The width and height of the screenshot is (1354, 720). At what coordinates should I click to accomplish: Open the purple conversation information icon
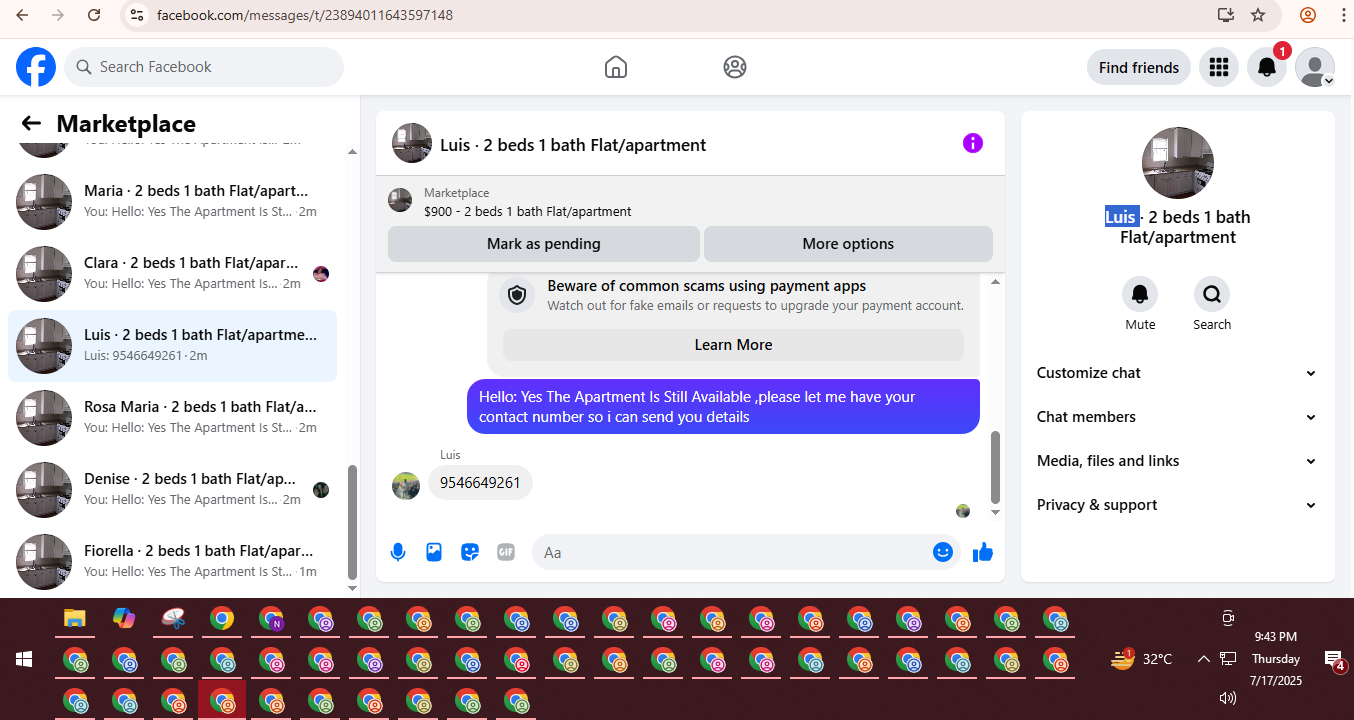[x=973, y=143]
